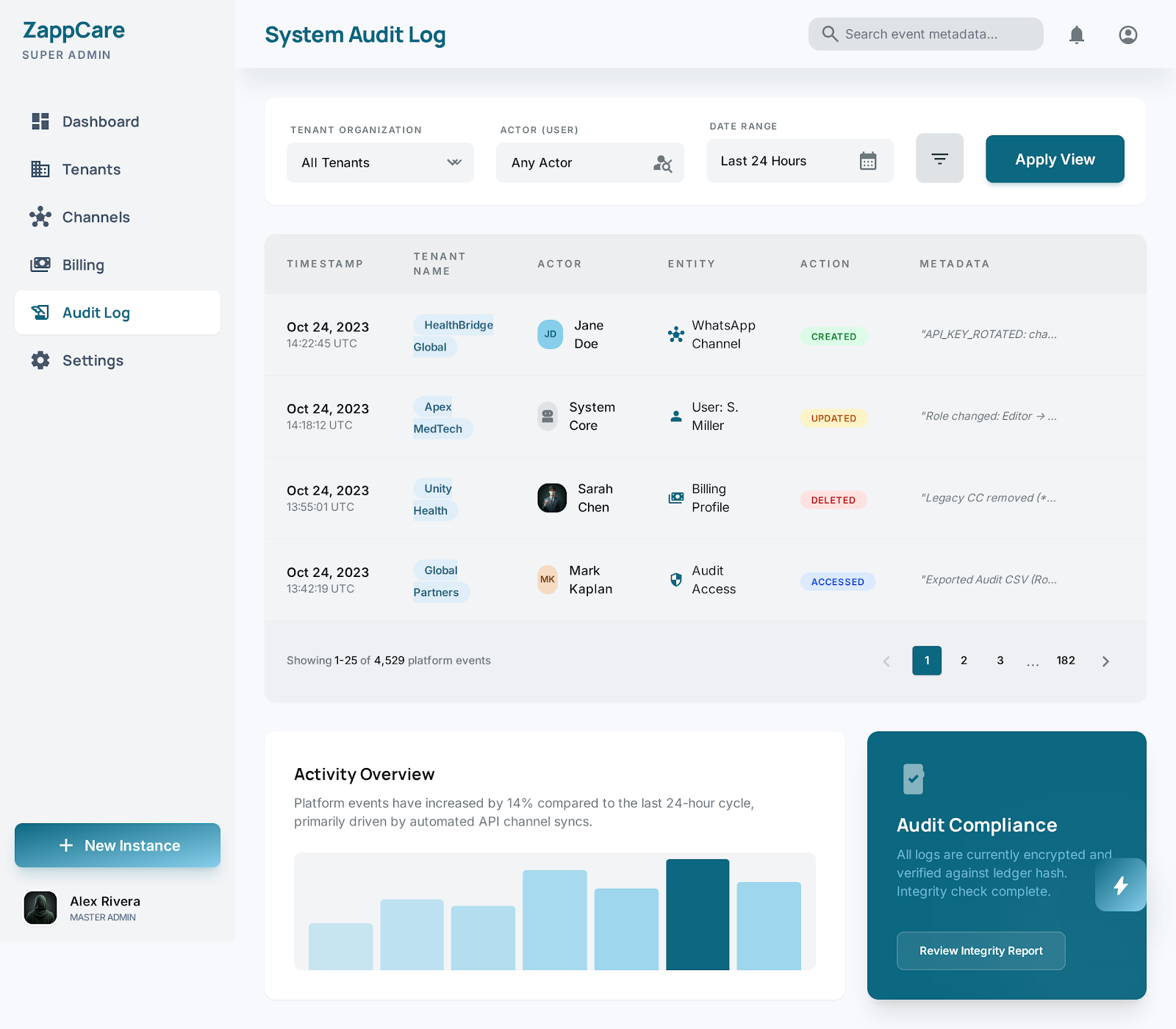Click the notifications bell icon
This screenshot has width=1176, height=1029.
(x=1076, y=35)
